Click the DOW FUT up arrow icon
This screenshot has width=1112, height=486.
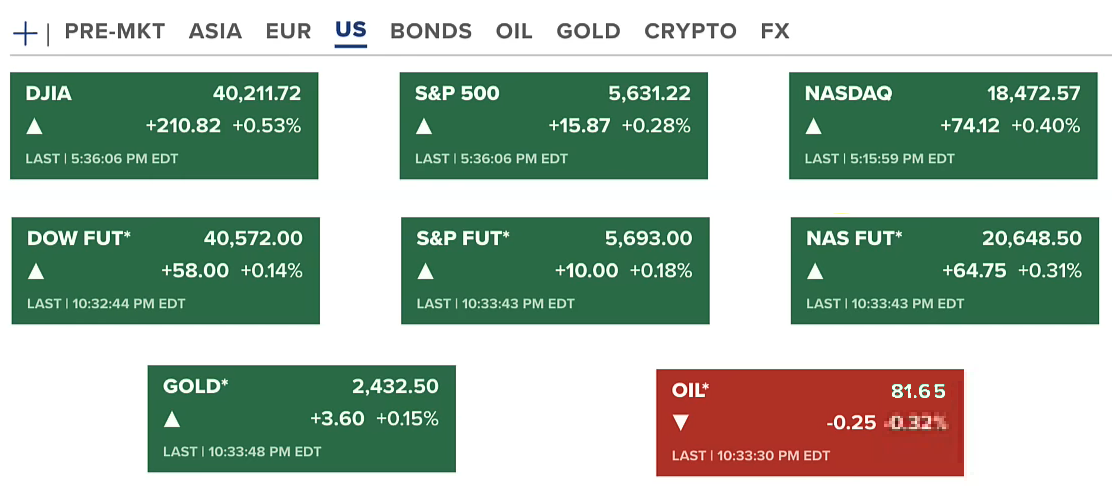pos(36,271)
